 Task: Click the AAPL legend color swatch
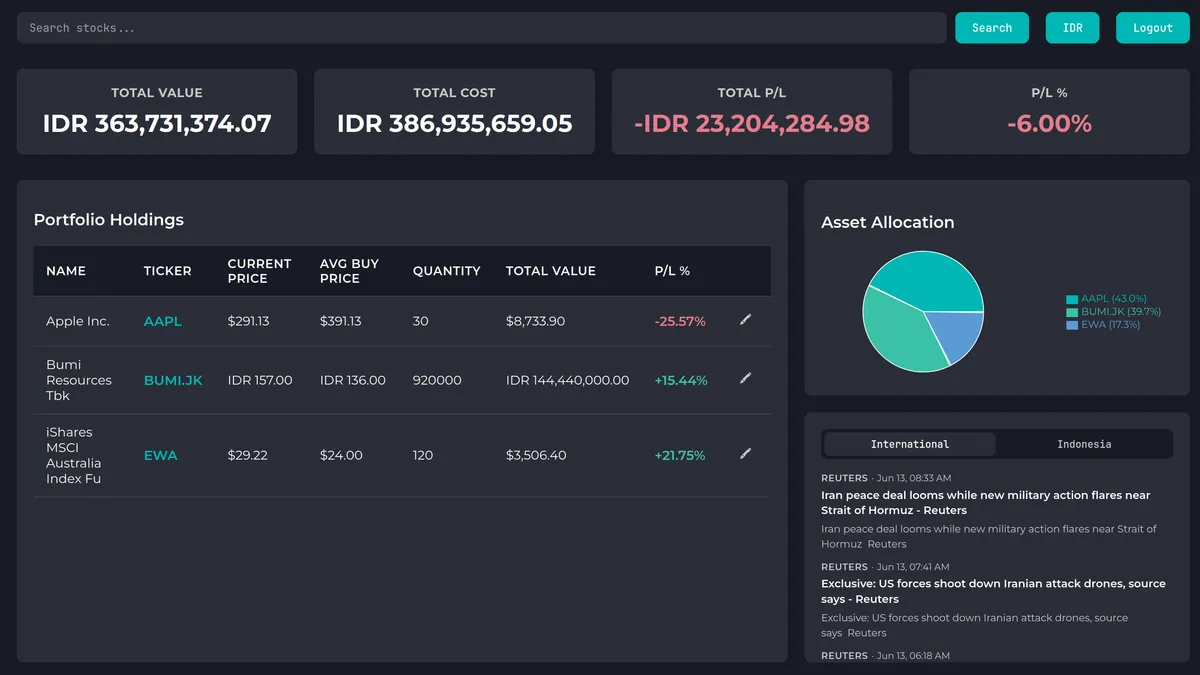click(x=1072, y=299)
